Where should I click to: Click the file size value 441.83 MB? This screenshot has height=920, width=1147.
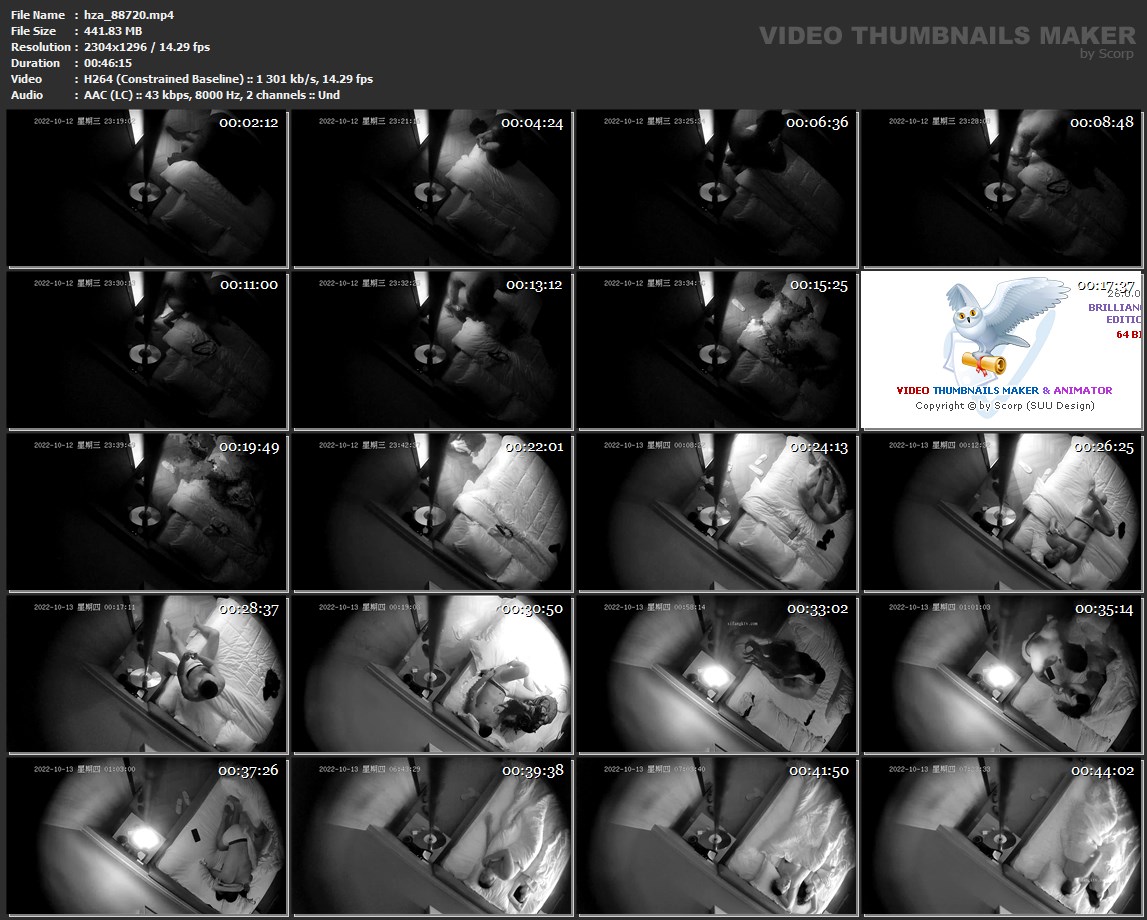click(113, 31)
